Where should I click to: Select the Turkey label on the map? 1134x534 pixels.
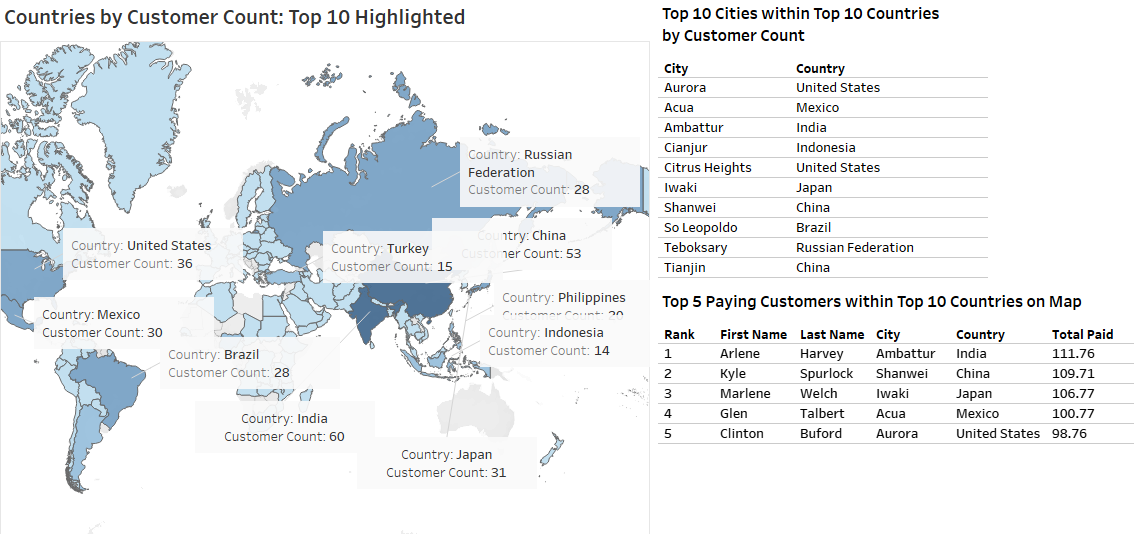379,257
